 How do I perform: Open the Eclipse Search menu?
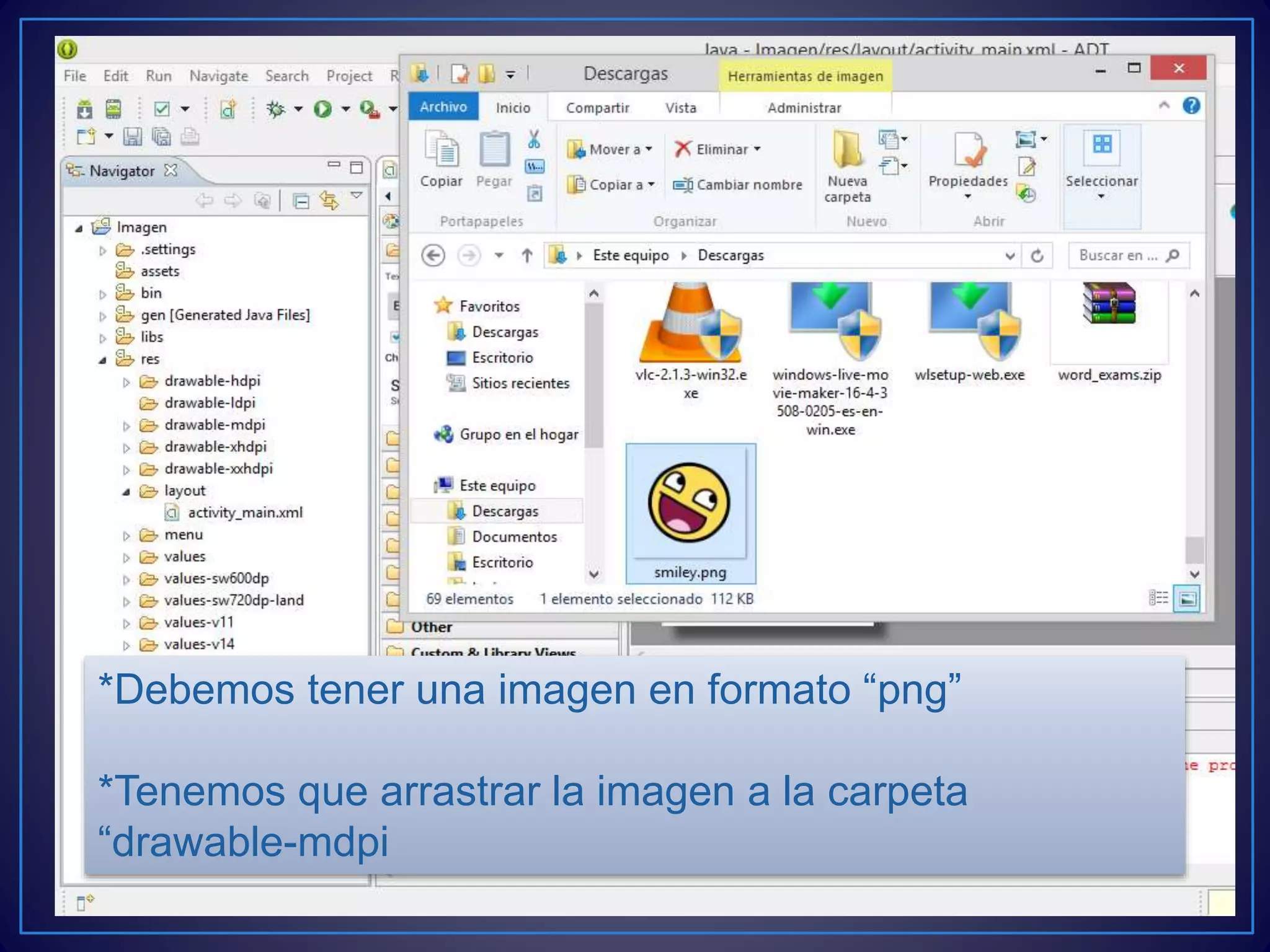287,76
